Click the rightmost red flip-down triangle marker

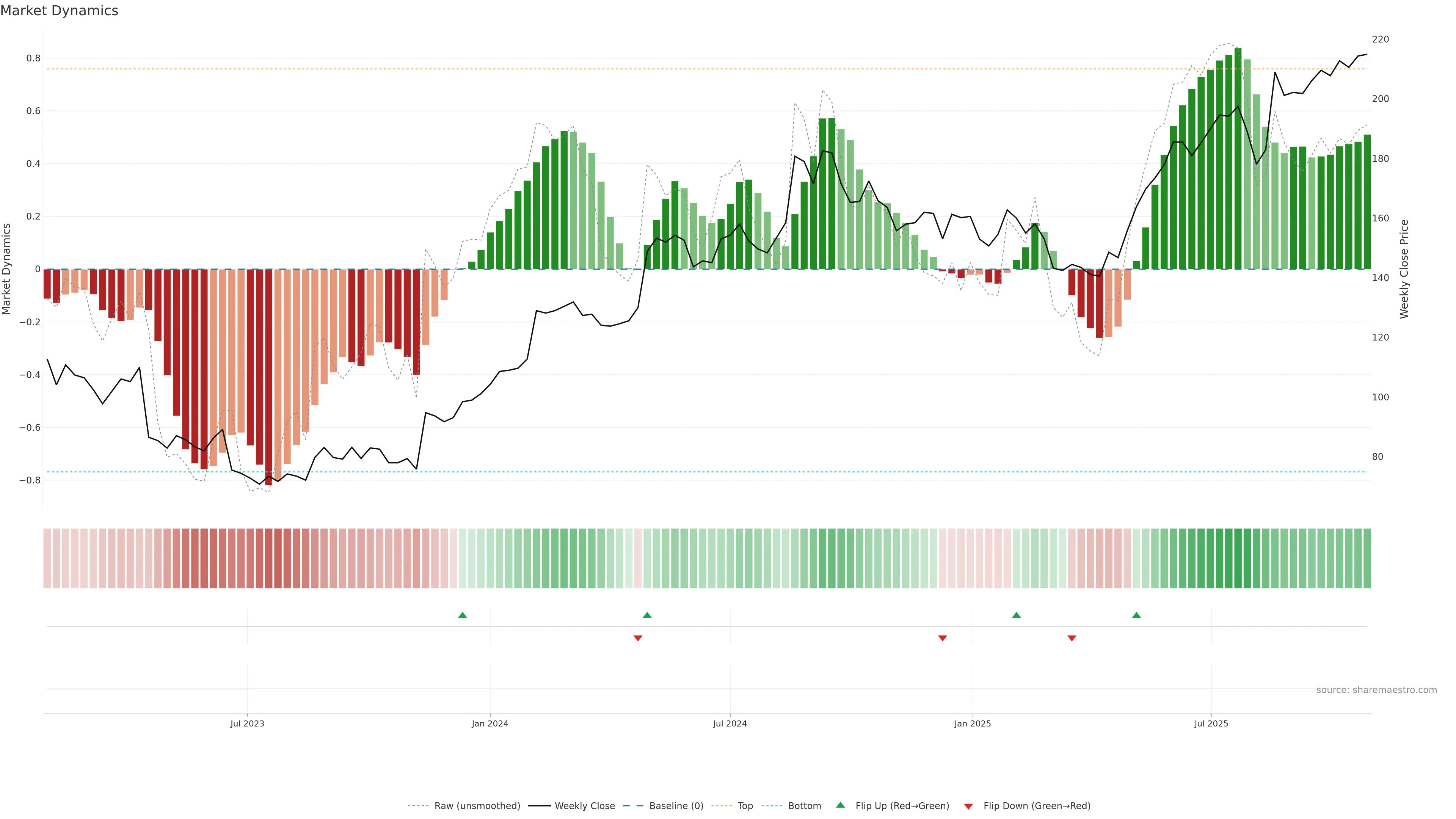point(1072,638)
